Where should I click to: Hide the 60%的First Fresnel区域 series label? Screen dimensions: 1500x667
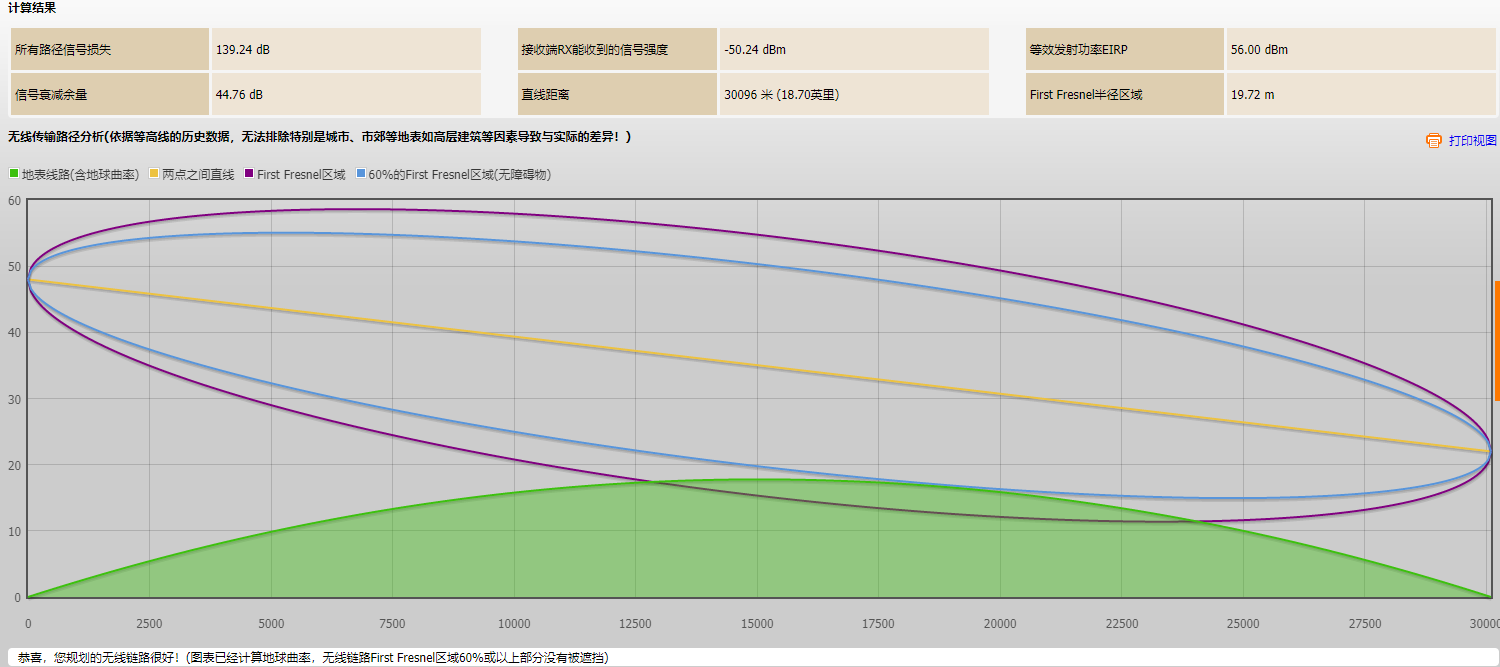[x=460, y=174]
